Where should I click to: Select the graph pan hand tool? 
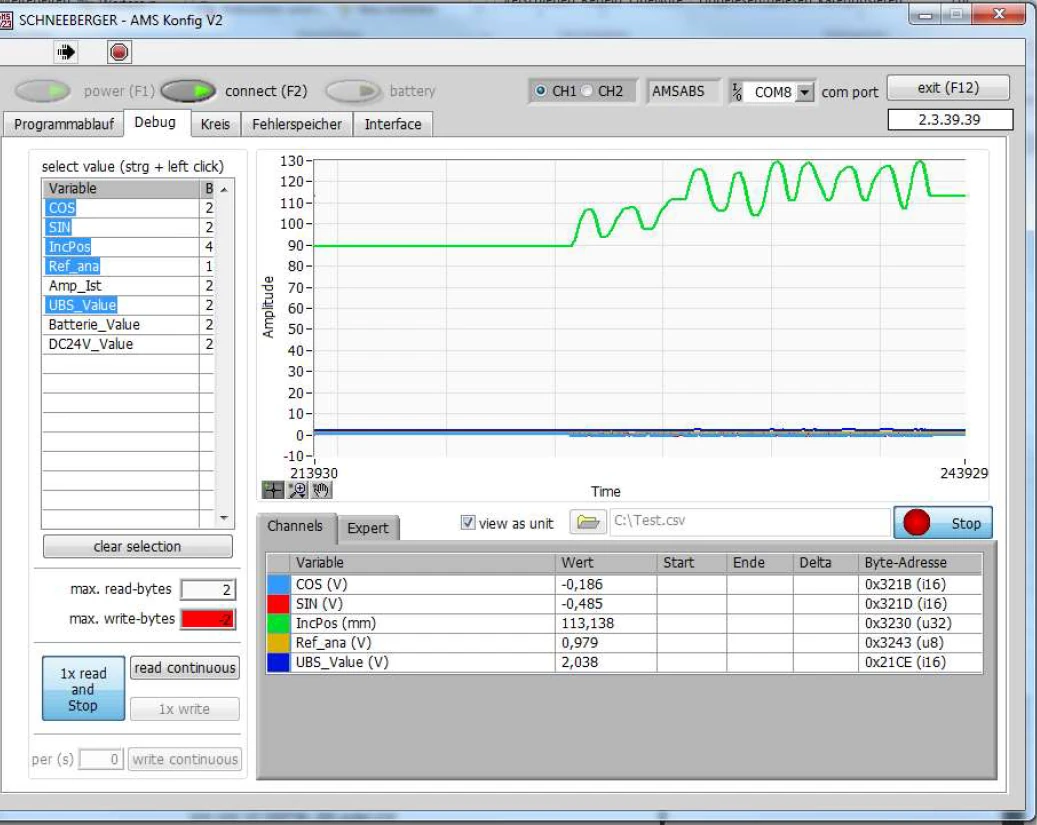320,489
